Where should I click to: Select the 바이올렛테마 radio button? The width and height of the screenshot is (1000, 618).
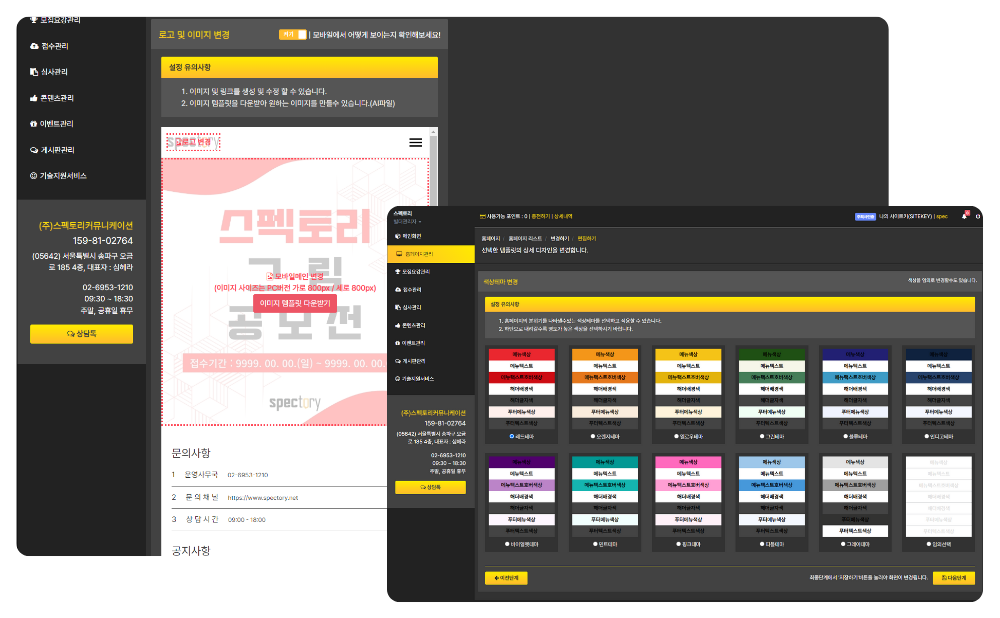pyautogui.click(x=507, y=544)
